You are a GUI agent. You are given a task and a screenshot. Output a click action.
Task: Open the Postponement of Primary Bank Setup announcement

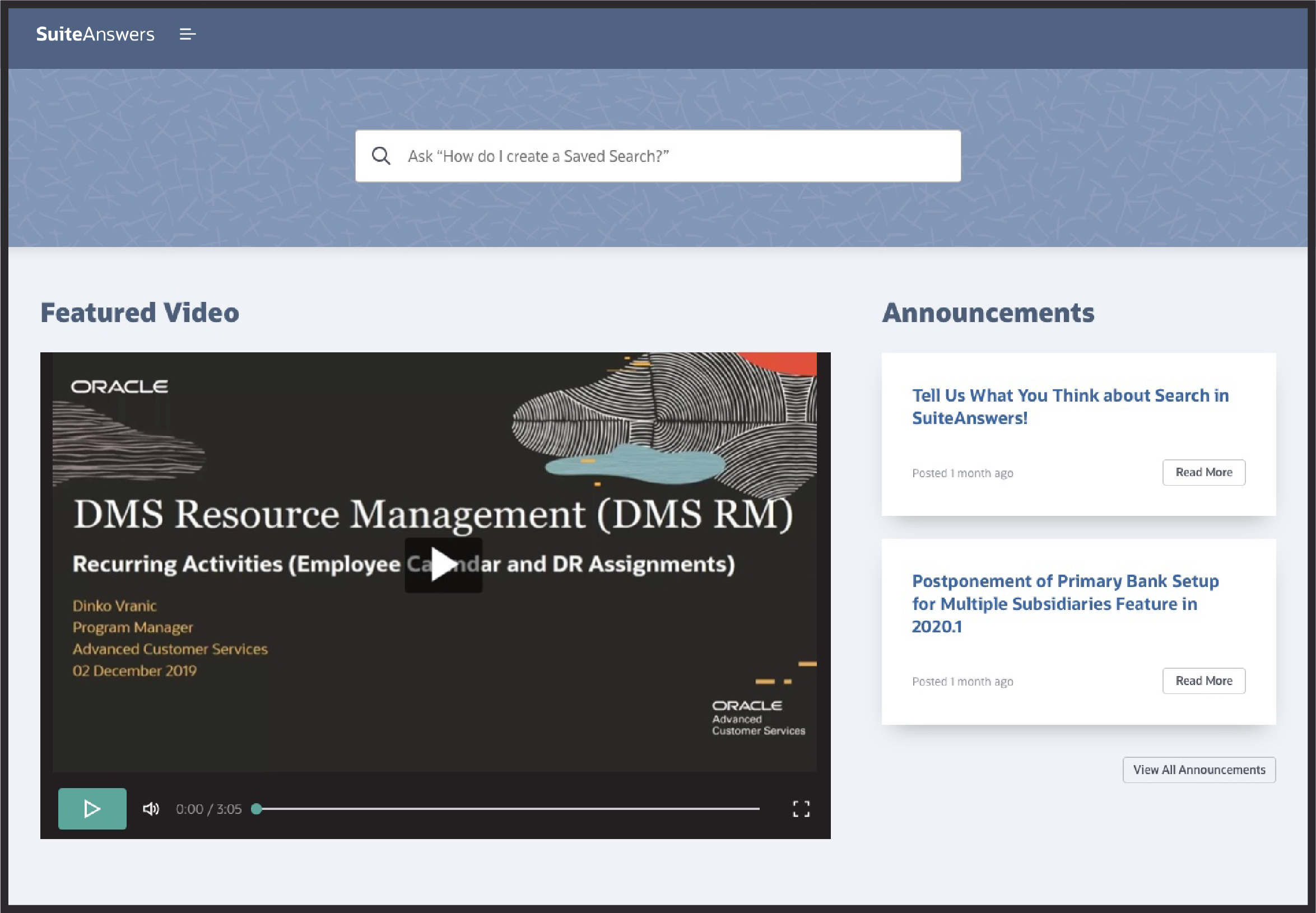pos(1066,603)
